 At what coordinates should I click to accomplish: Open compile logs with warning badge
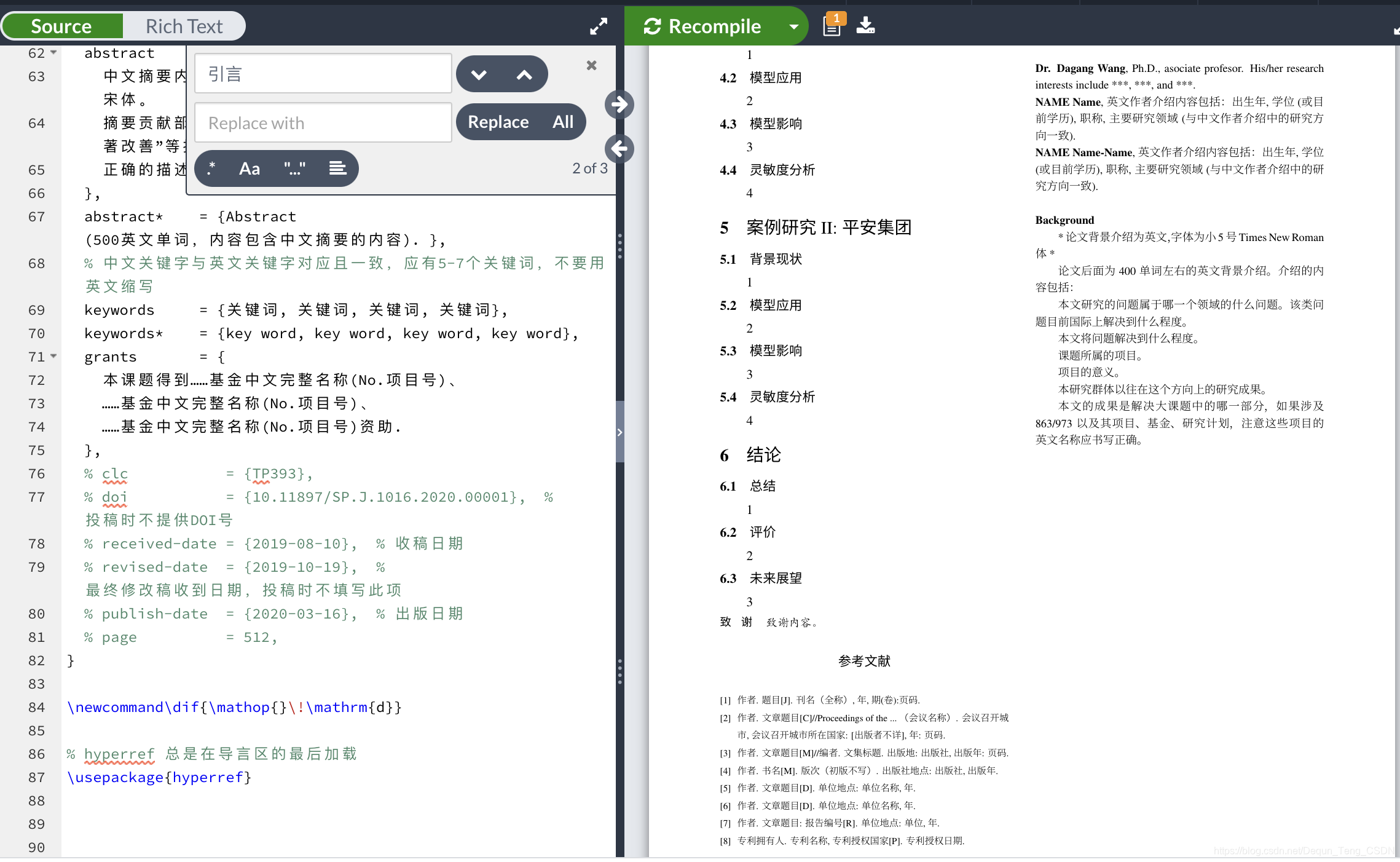point(833,25)
